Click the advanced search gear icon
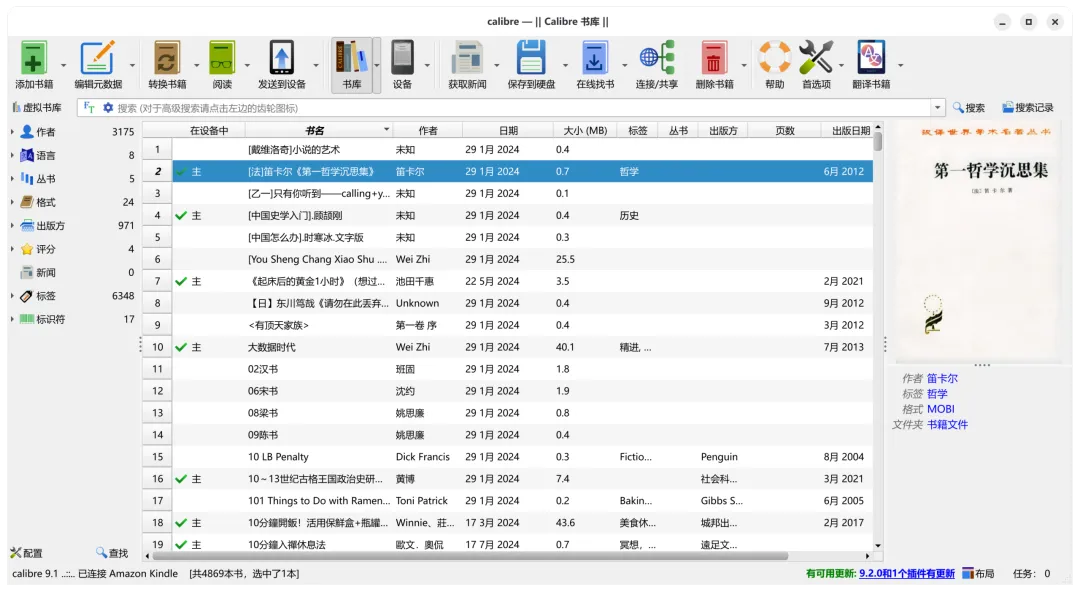The image size is (1080, 592). (x=108, y=108)
